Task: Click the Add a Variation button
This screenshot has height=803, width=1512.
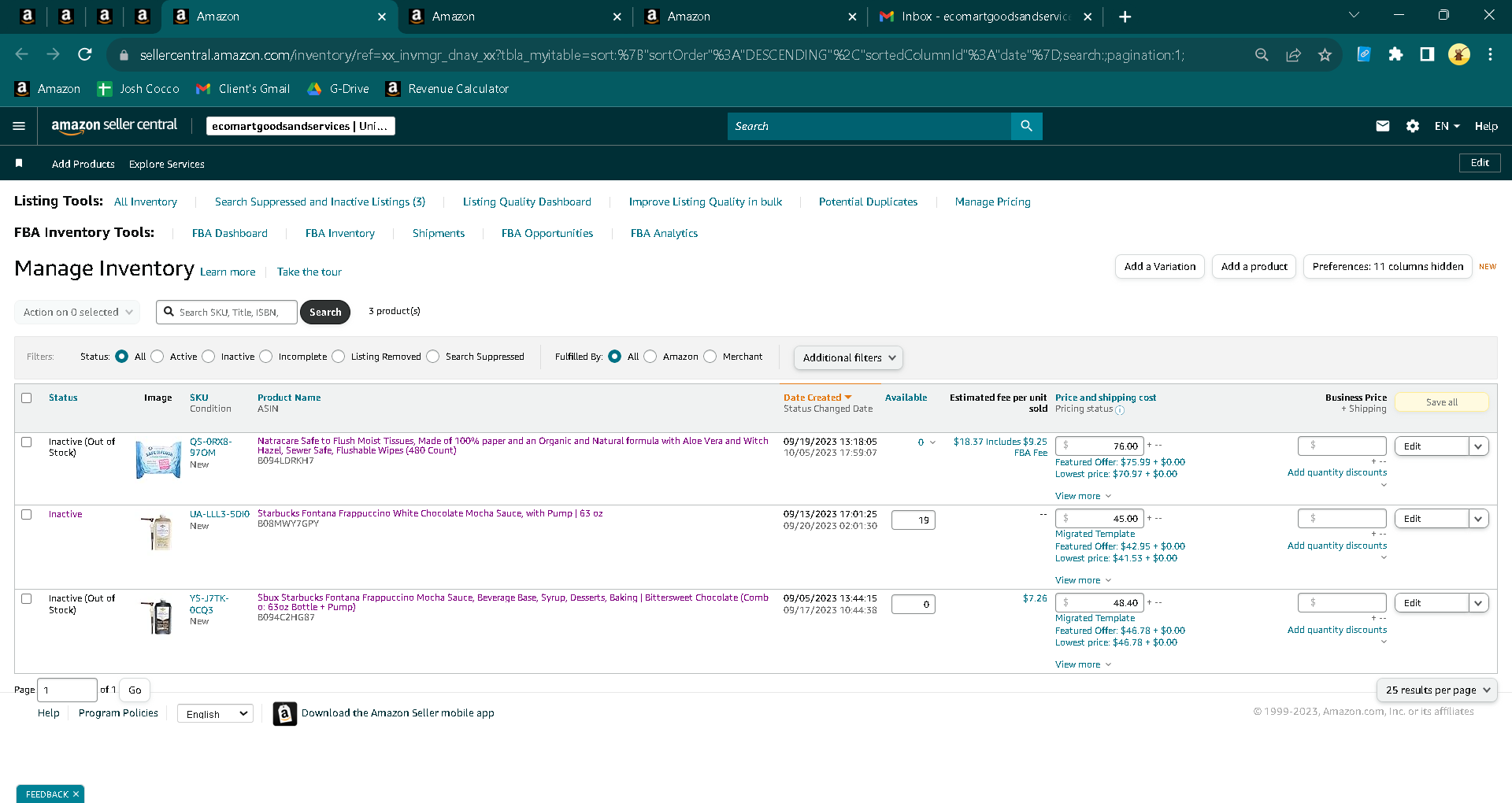Action: point(1160,267)
